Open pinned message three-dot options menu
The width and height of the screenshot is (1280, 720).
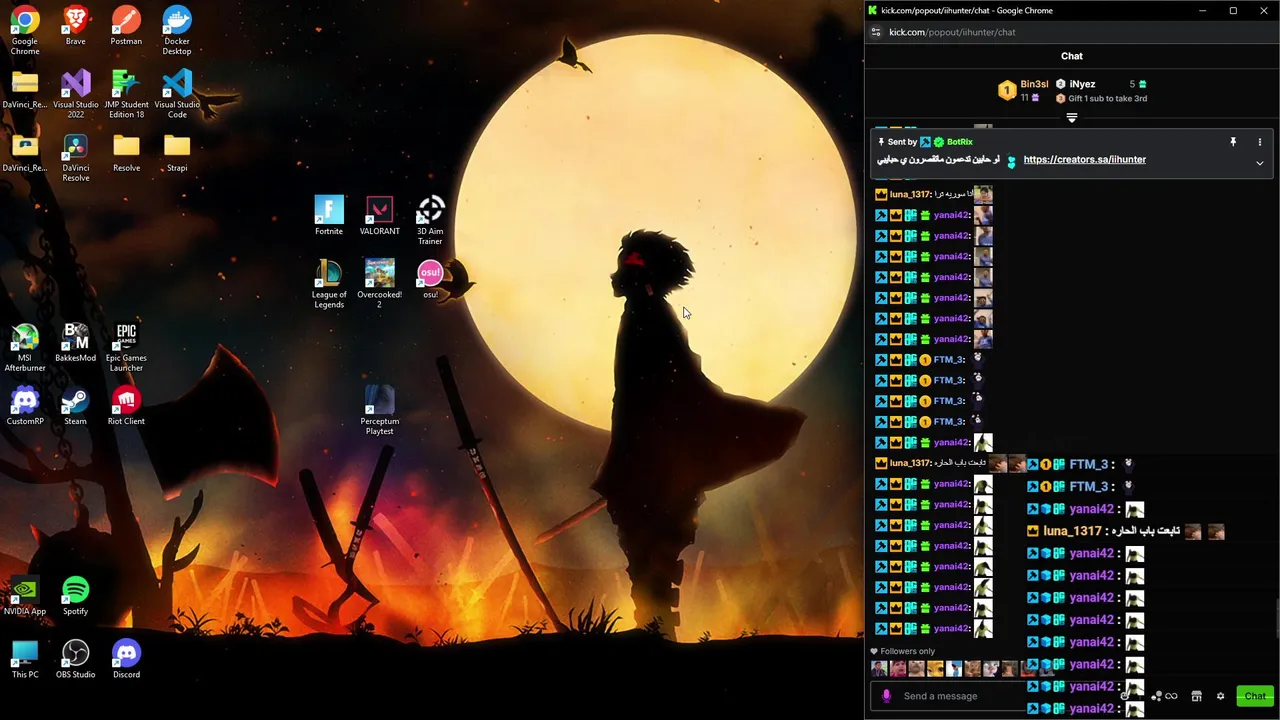(x=1260, y=142)
